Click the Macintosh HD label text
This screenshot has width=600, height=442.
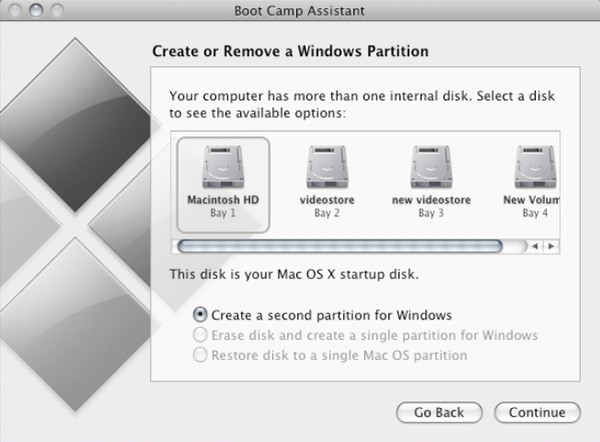[223, 200]
